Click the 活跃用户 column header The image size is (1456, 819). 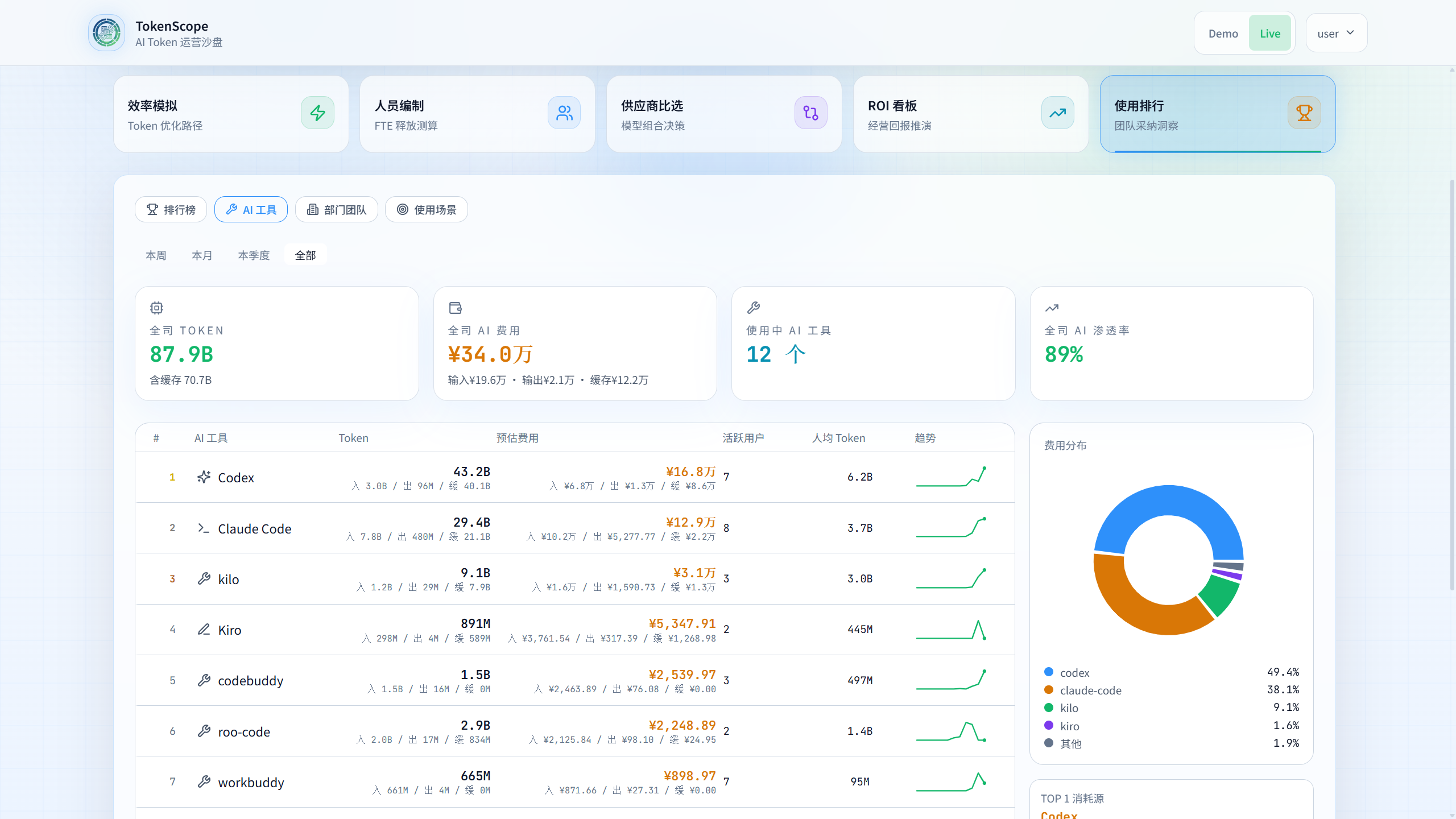click(x=743, y=438)
